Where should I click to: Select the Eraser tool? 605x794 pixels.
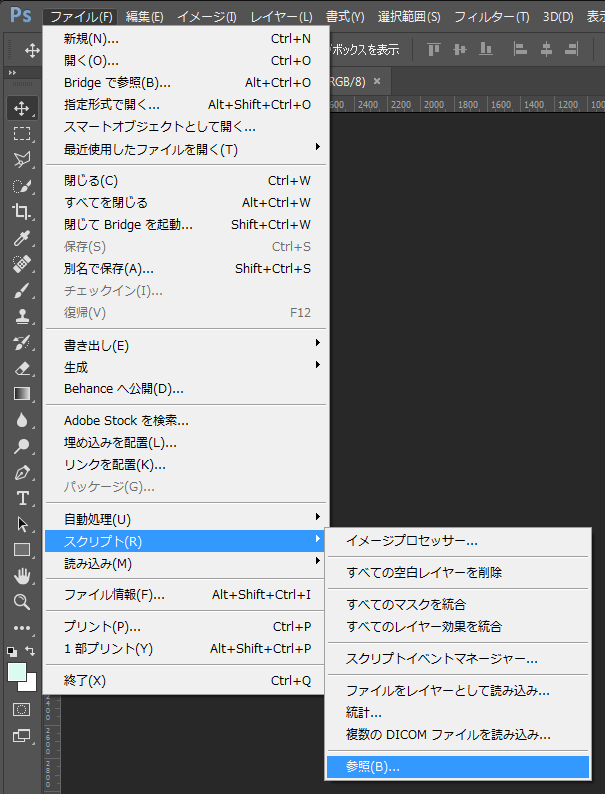pos(22,368)
